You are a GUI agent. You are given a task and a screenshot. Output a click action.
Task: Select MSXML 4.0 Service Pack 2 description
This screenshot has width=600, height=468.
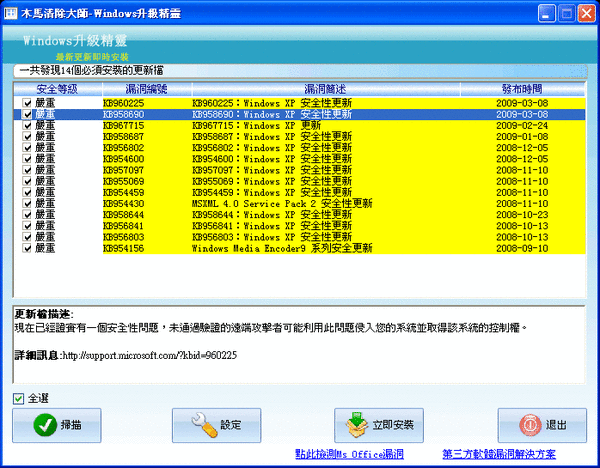tap(282, 203)
